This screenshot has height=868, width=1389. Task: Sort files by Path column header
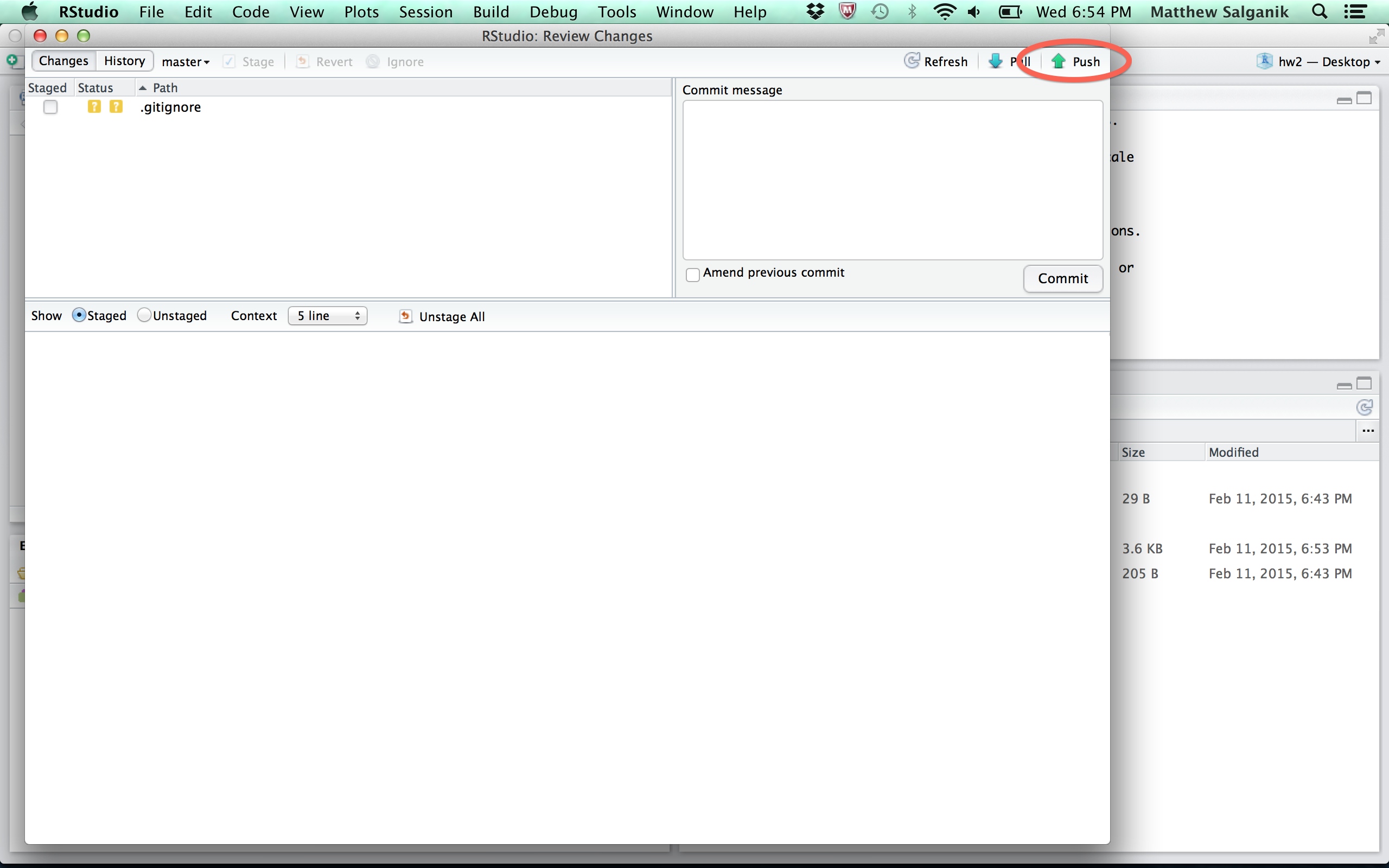click(x=165, y=88)
